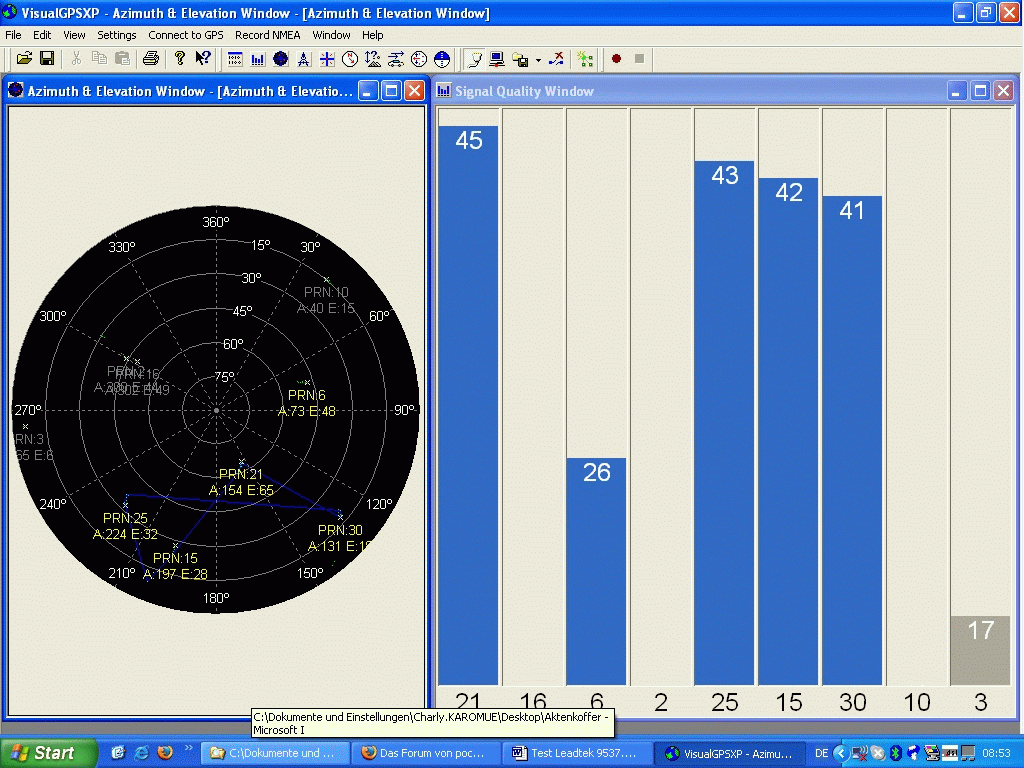
Task: Open the Record NMEA menu
Action: pos(267,35)
